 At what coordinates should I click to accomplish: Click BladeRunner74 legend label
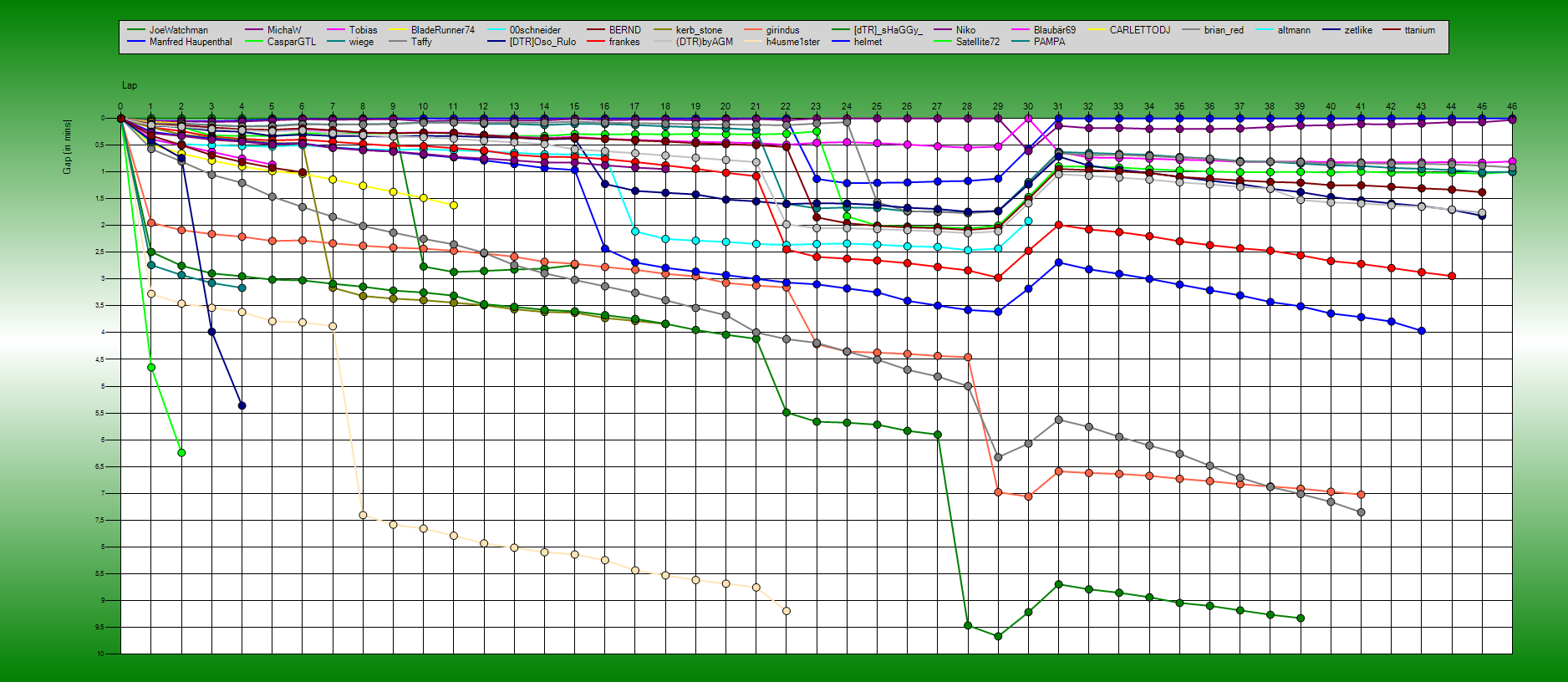coord(443,30)
